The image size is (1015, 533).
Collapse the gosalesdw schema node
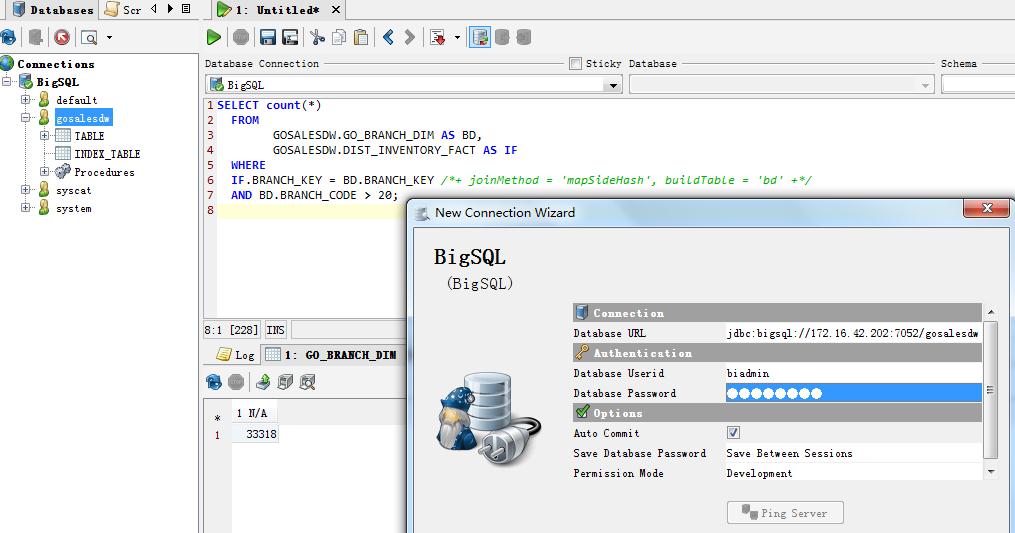(x=25, y=118)
